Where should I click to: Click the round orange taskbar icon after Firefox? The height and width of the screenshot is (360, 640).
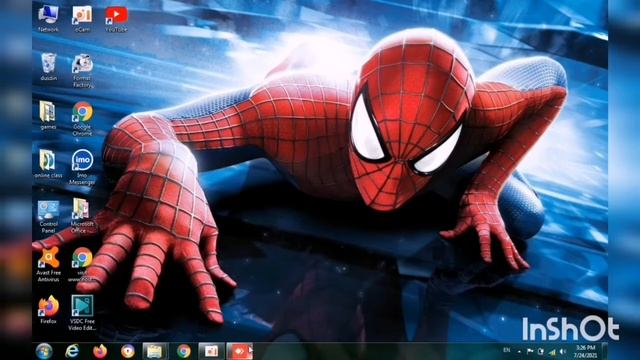[127, 351]
